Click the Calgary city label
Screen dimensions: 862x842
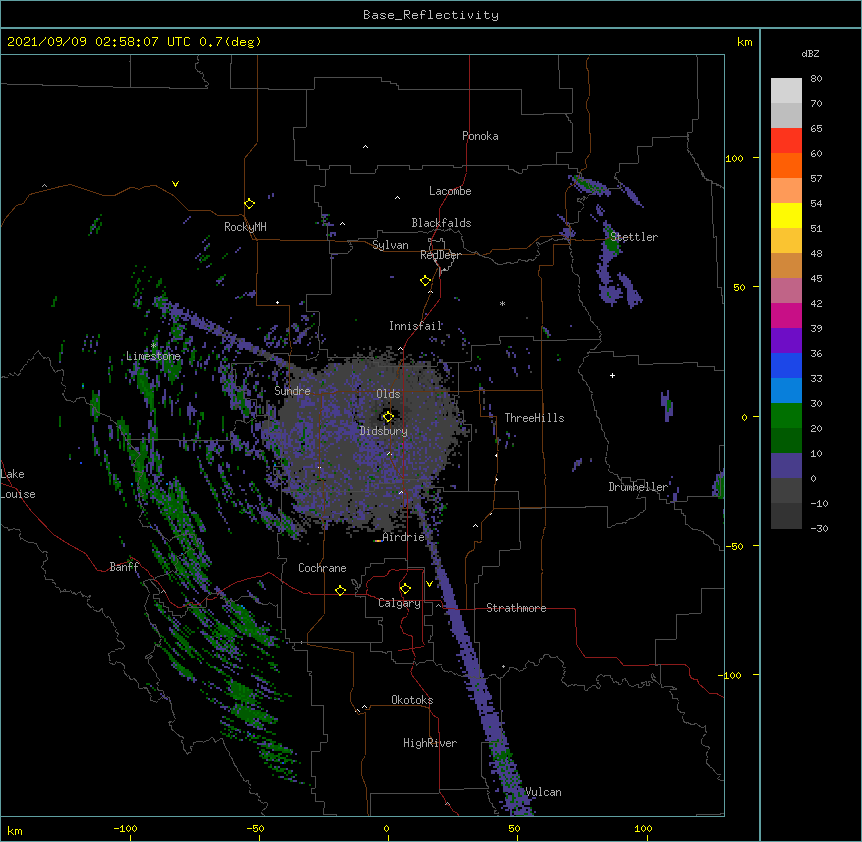coord(399,603)
